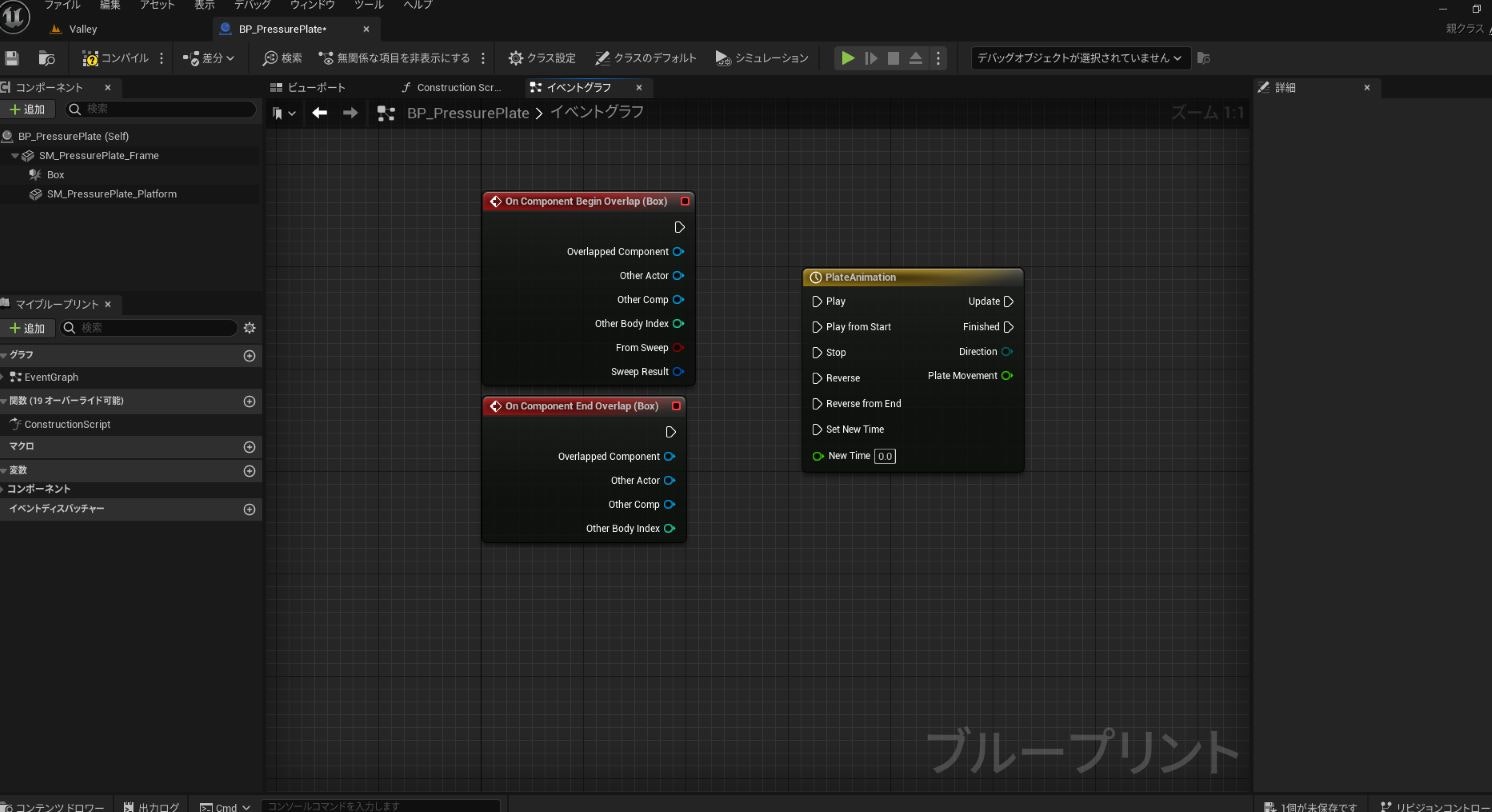Click the My Blueprint settings gear
This screenshot has height=812, width=1492.
[249, 327]
